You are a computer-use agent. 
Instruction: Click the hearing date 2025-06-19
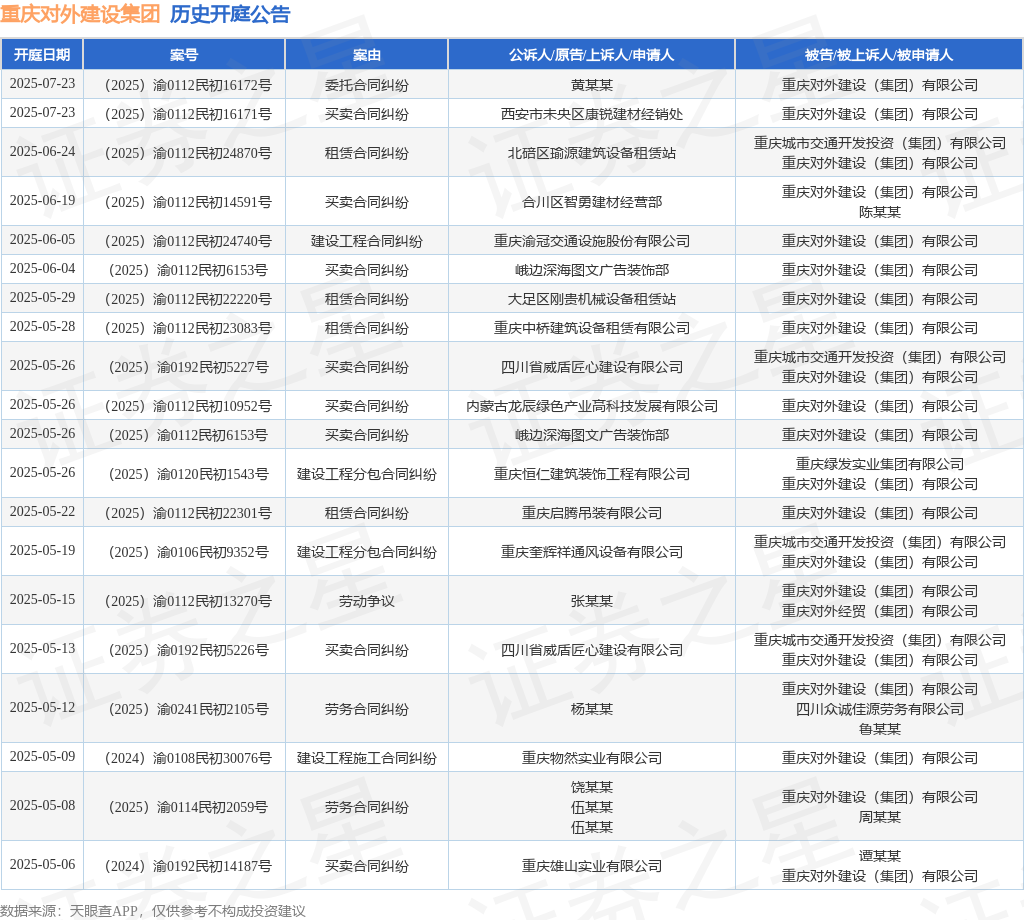42,200
